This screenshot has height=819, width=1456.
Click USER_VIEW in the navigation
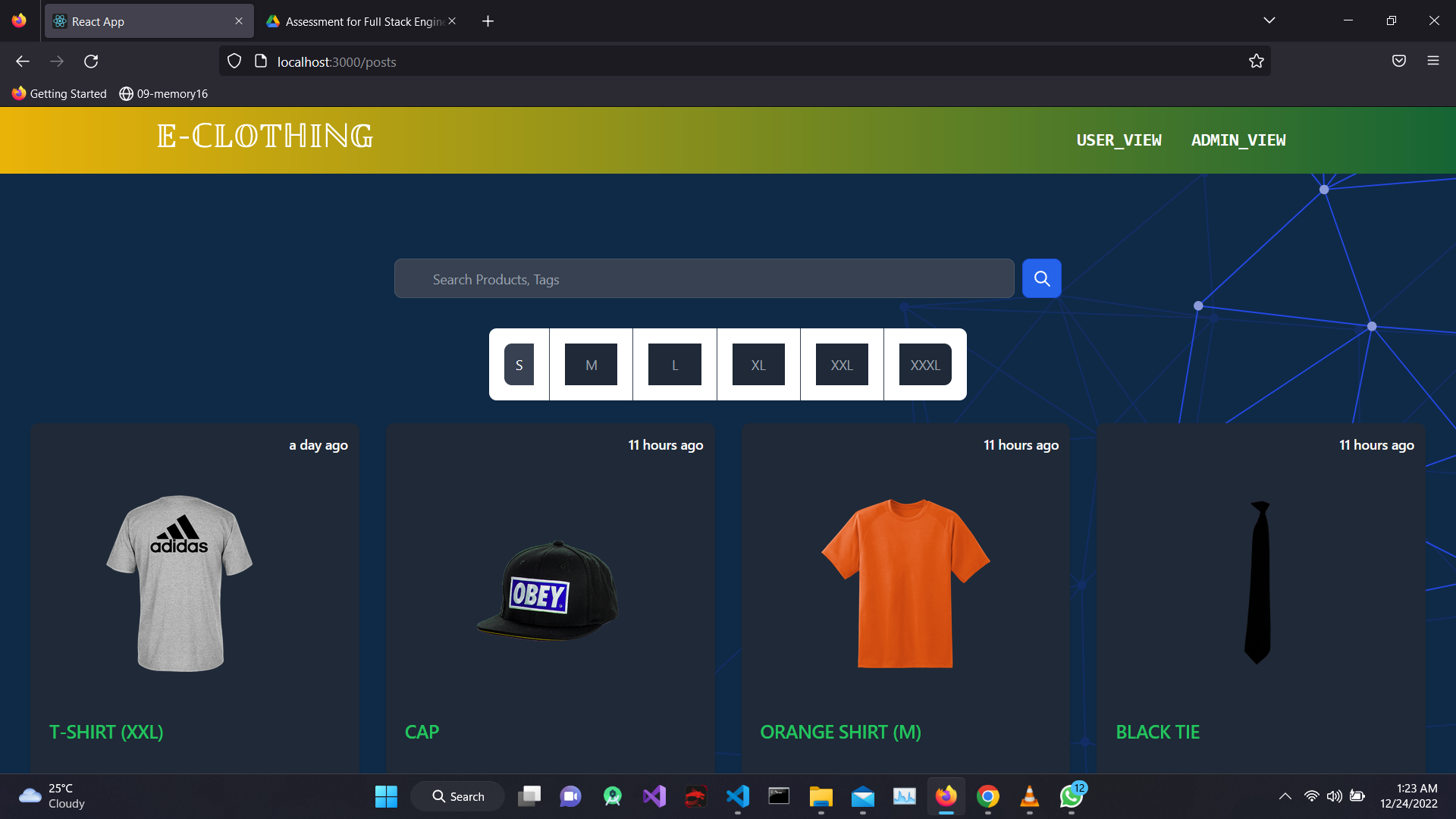(x=1119, y=140)
